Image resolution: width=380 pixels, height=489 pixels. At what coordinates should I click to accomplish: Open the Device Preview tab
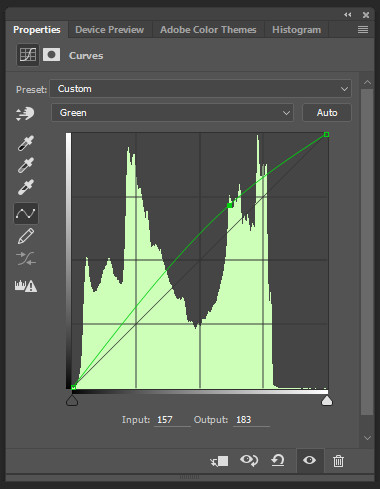110,30
